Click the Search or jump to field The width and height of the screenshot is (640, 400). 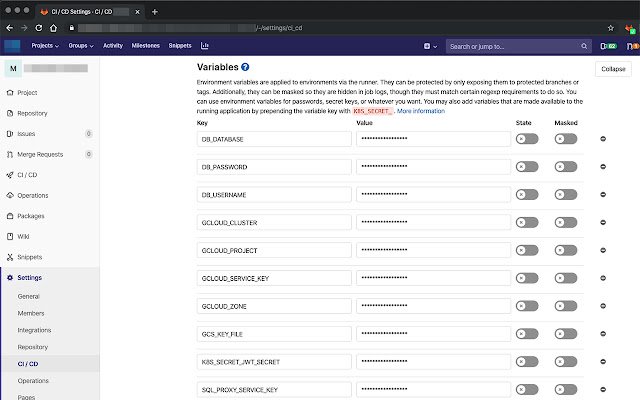[x=512, y=45]
